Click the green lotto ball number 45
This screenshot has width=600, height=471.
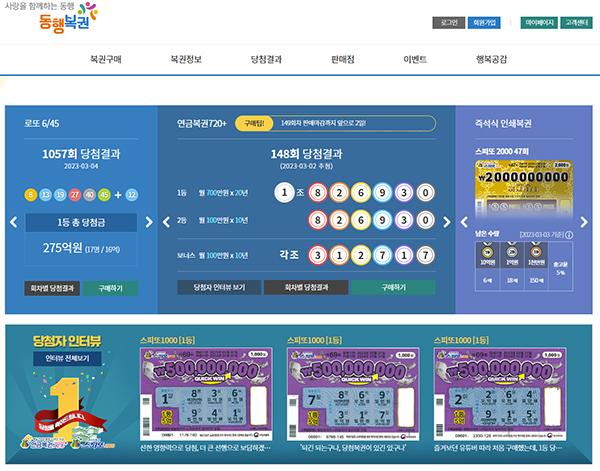pos(104,195)
